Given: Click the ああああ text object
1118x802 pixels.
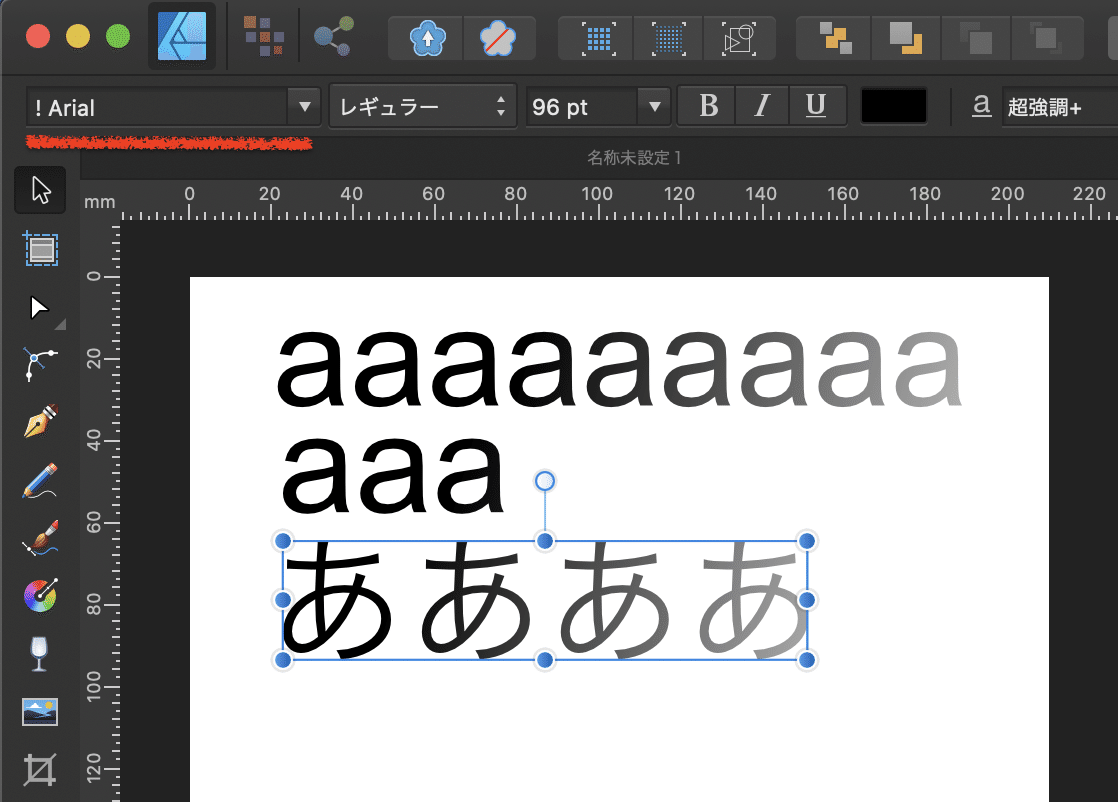Looking at the screenshot, I should (x=545, y=600).
